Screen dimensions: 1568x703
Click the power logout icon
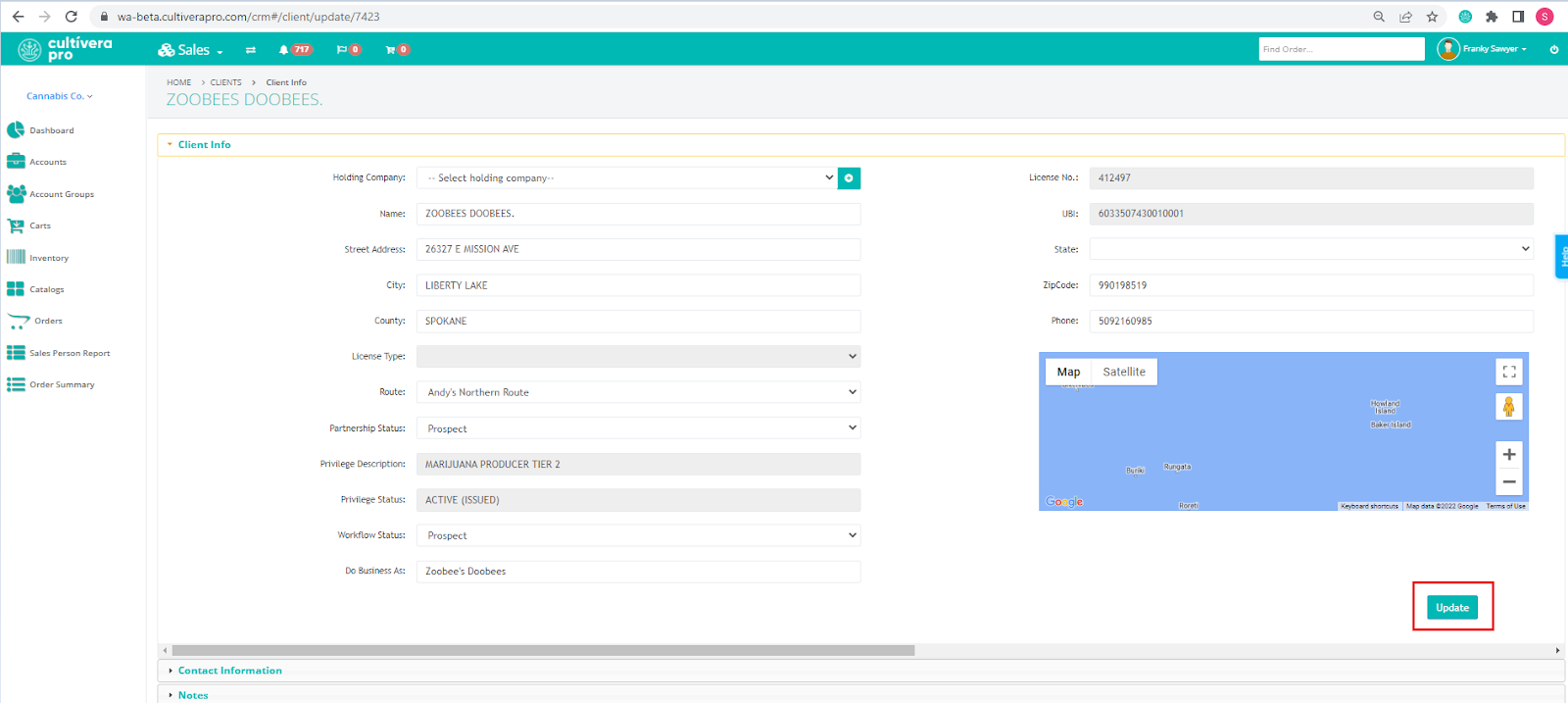click(1553, 49)
